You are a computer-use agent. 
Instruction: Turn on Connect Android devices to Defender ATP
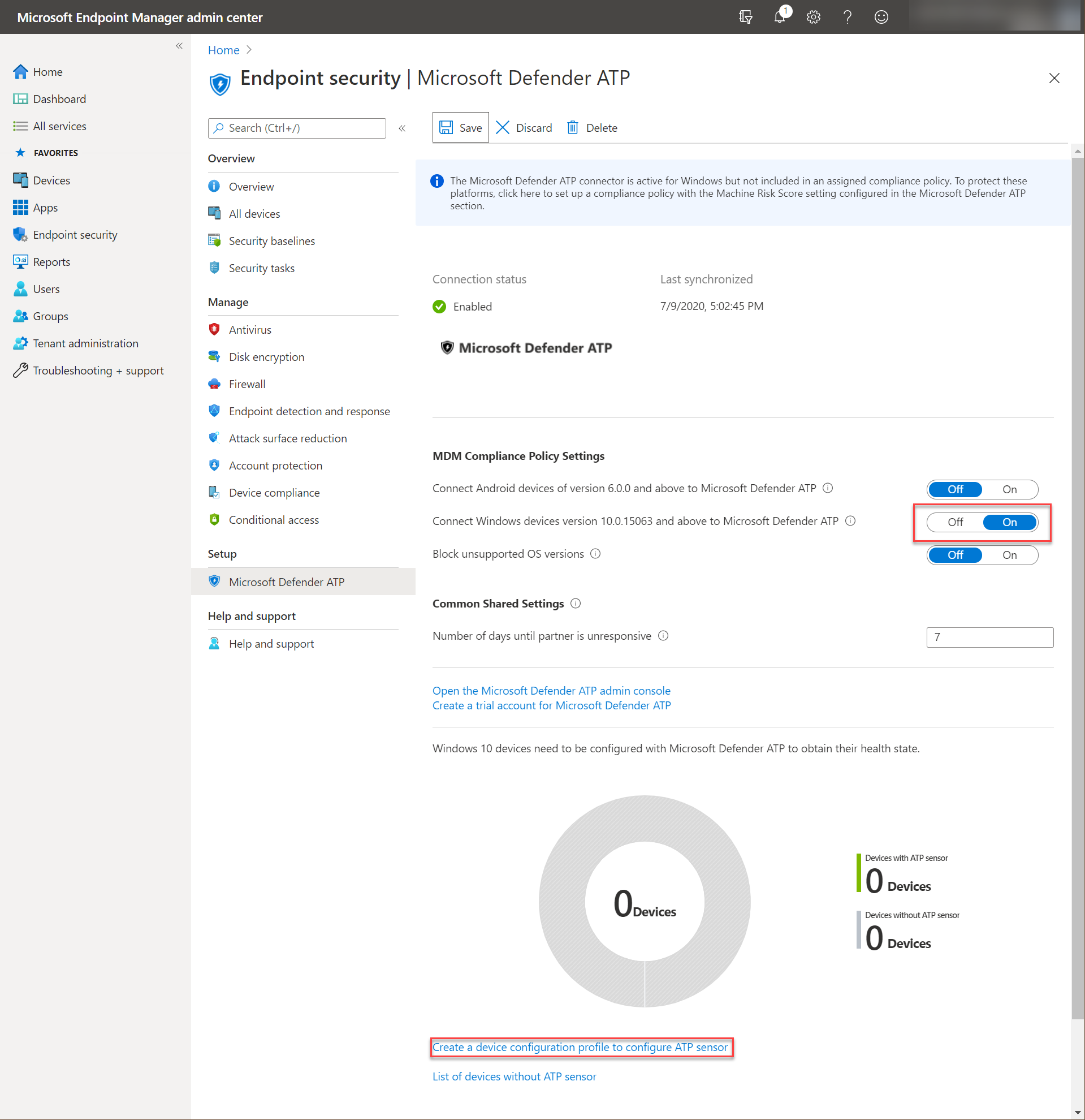[x=1009, y=489]
